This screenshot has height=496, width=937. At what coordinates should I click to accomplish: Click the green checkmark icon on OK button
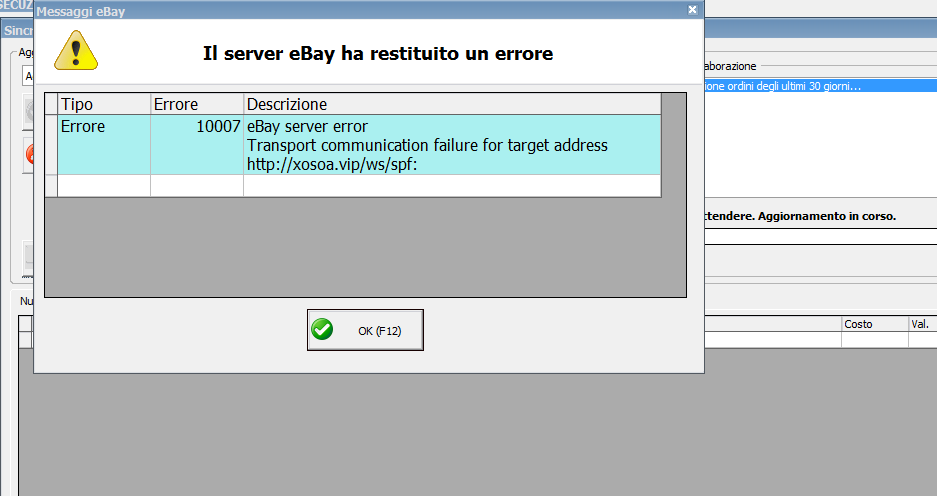point(322,329)
